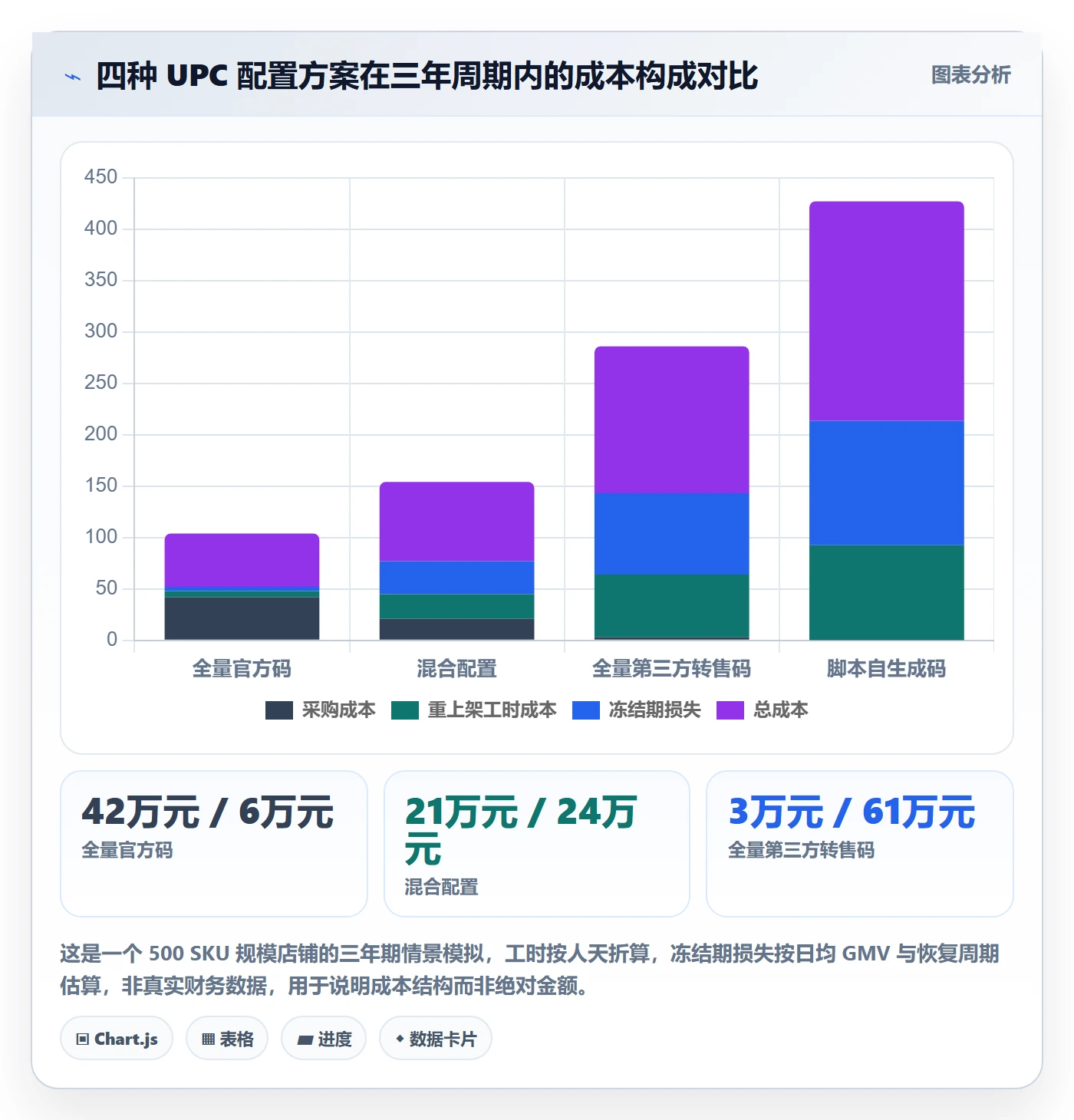
Task: Toggle the 总成本 legend item
Action: (x=763, y=710)
